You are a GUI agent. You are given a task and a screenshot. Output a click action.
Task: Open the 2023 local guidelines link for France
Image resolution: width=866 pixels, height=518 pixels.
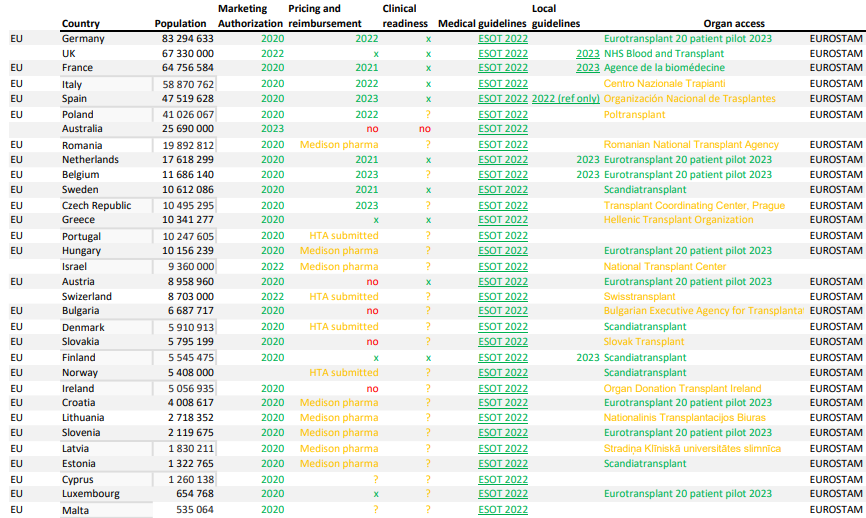pyautogui.click(x=588, y=68)
